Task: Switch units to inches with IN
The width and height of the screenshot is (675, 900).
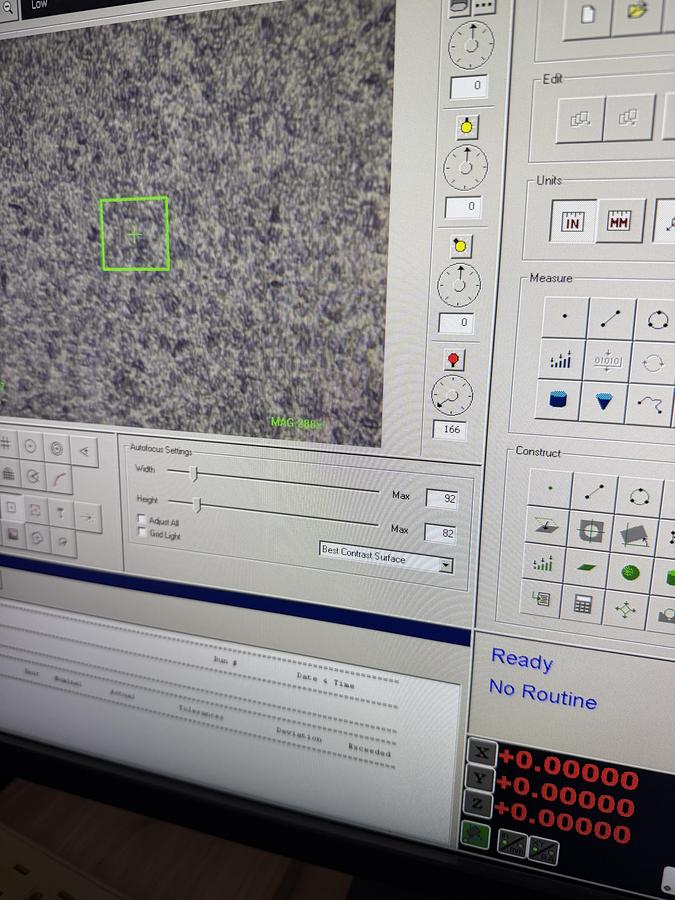Action: (x=573, y=222)
